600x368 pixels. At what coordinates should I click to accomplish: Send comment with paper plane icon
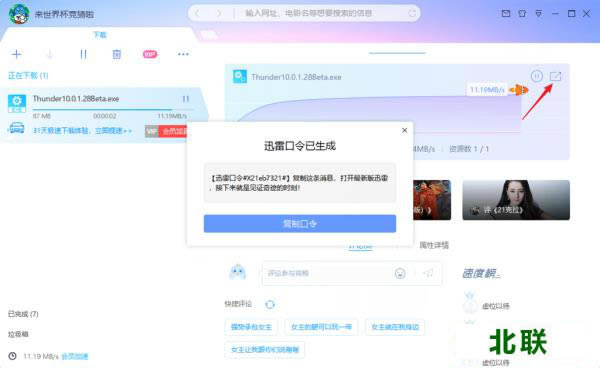[429, 273]
